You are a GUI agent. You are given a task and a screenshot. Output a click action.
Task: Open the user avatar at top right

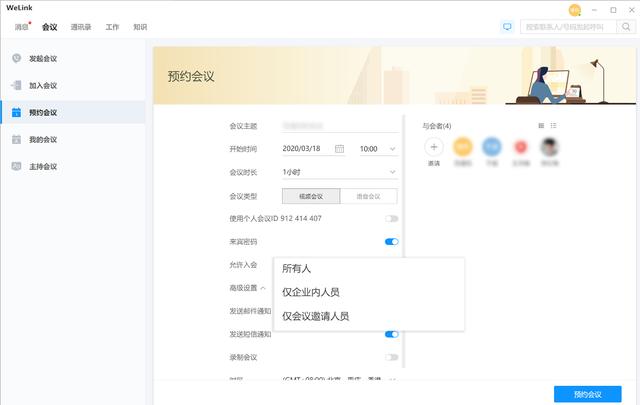[575, 10]
